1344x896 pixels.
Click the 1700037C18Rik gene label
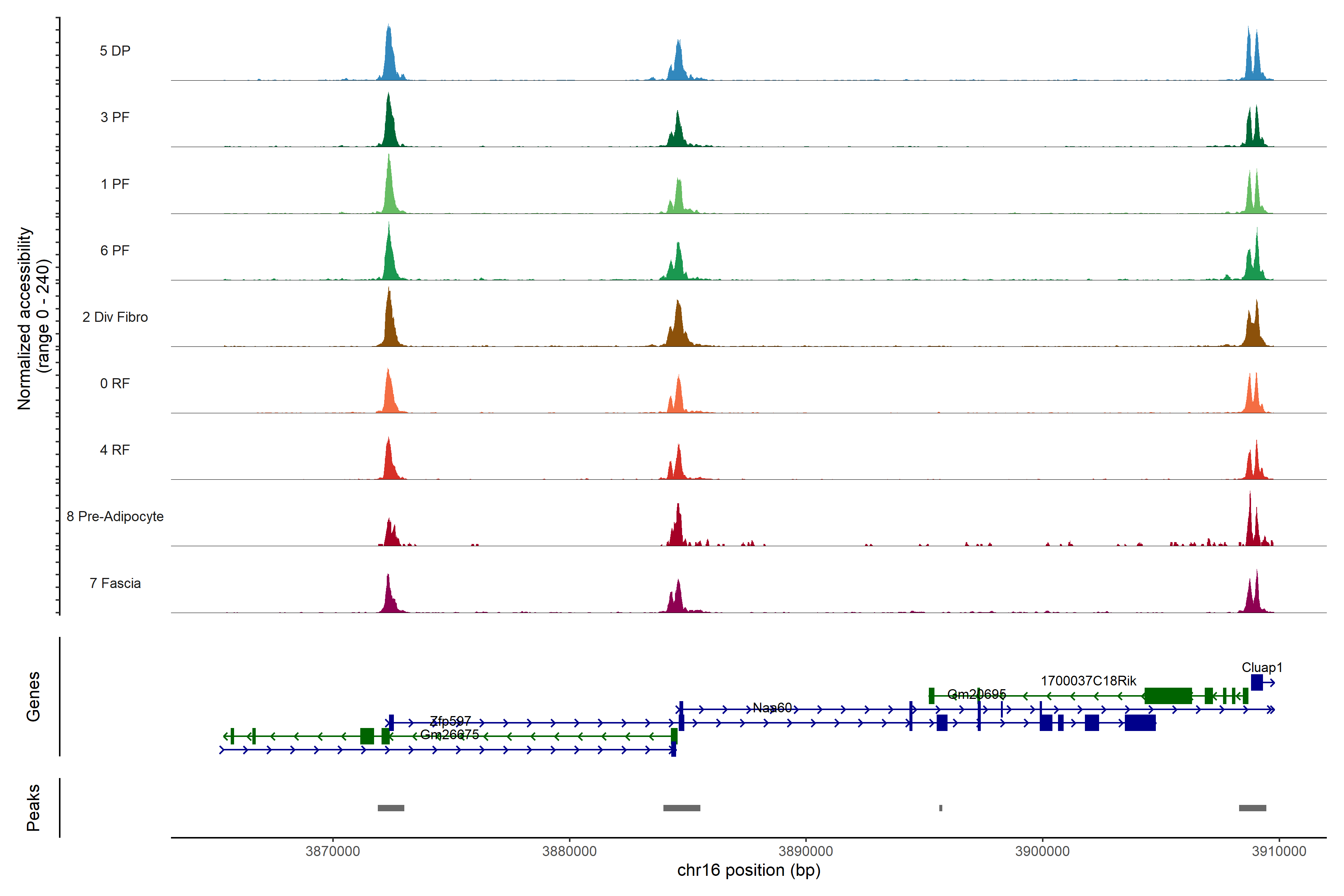tap(1088, 681)
